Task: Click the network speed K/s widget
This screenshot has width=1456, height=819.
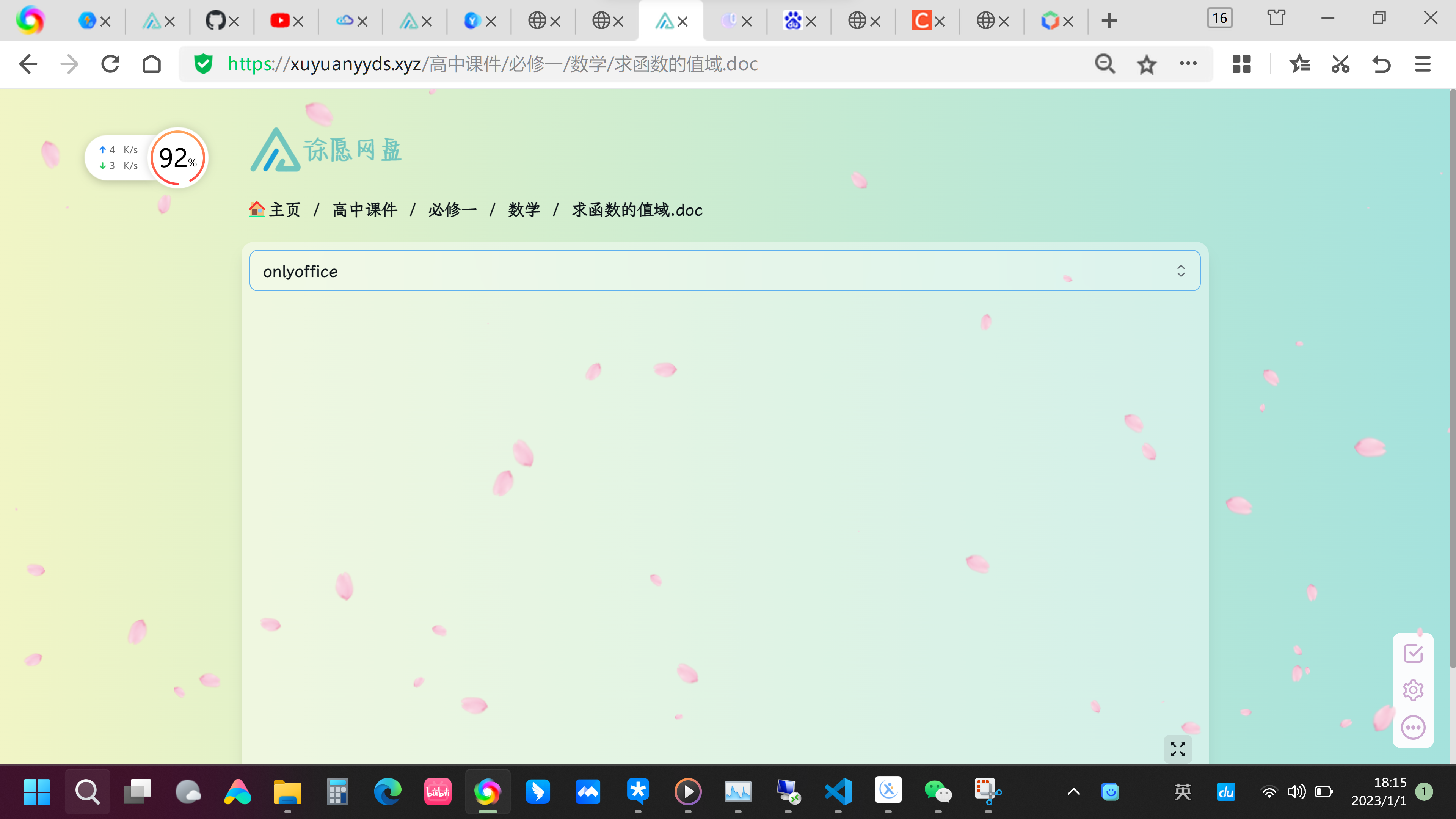Action: (x=118, y=158)
